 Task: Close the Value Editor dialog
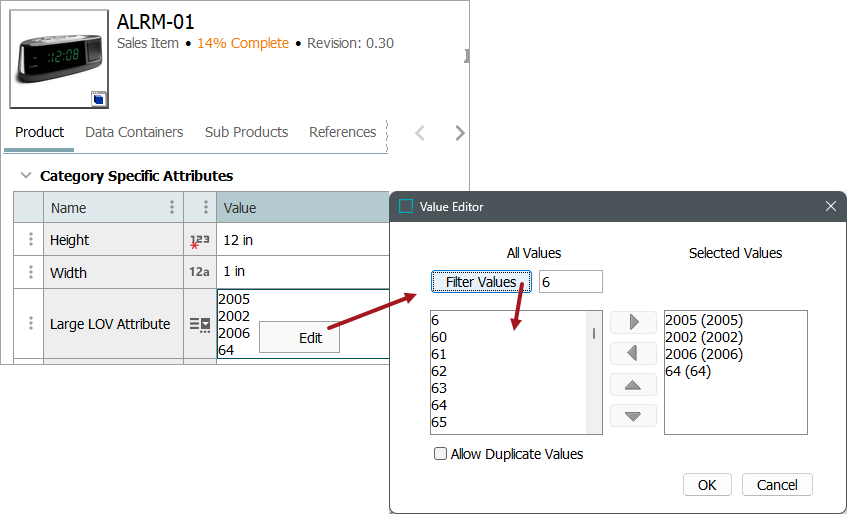(x=830, y=207)
